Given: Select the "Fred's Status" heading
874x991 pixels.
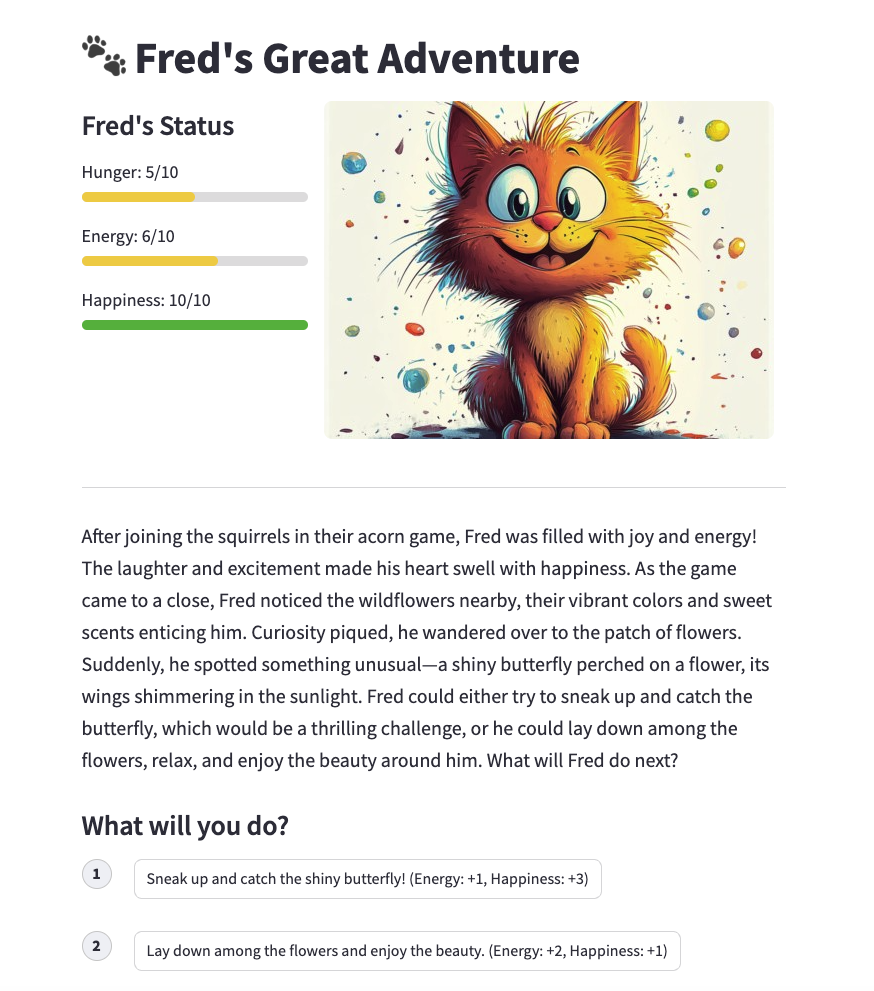Looking at the screenshot, I should point(158,127).
